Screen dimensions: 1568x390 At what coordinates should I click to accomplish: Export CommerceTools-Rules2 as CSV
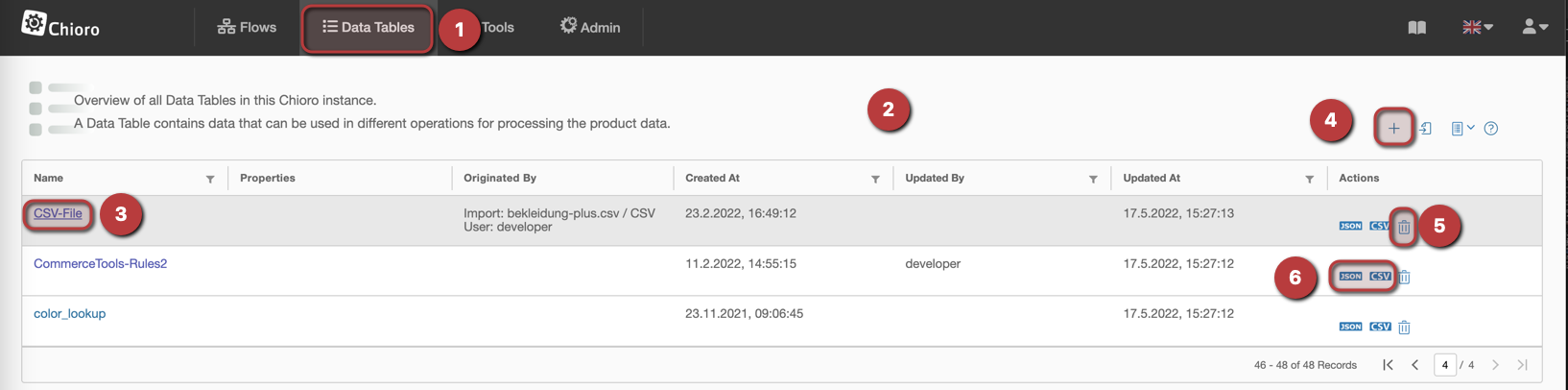point(1380,277)
